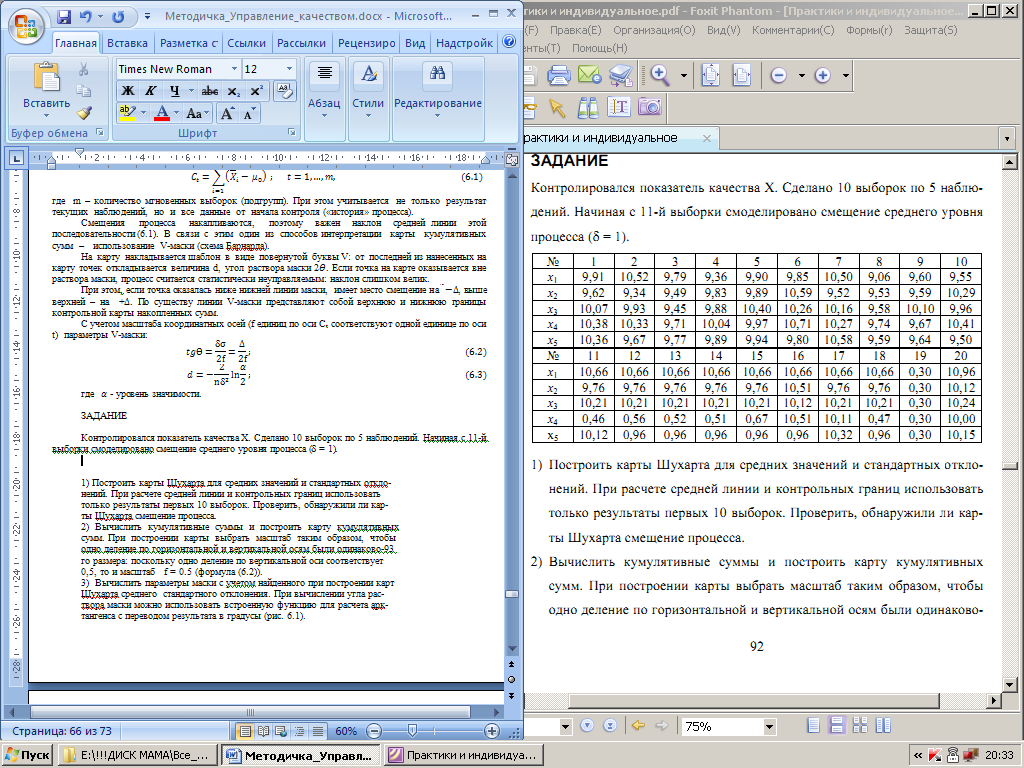Image resolution: width=1024 pixels, height=768 pixels.
Task: Click the Word zoom slider handle
Action: pyautogui.click(x=412, y=731)
